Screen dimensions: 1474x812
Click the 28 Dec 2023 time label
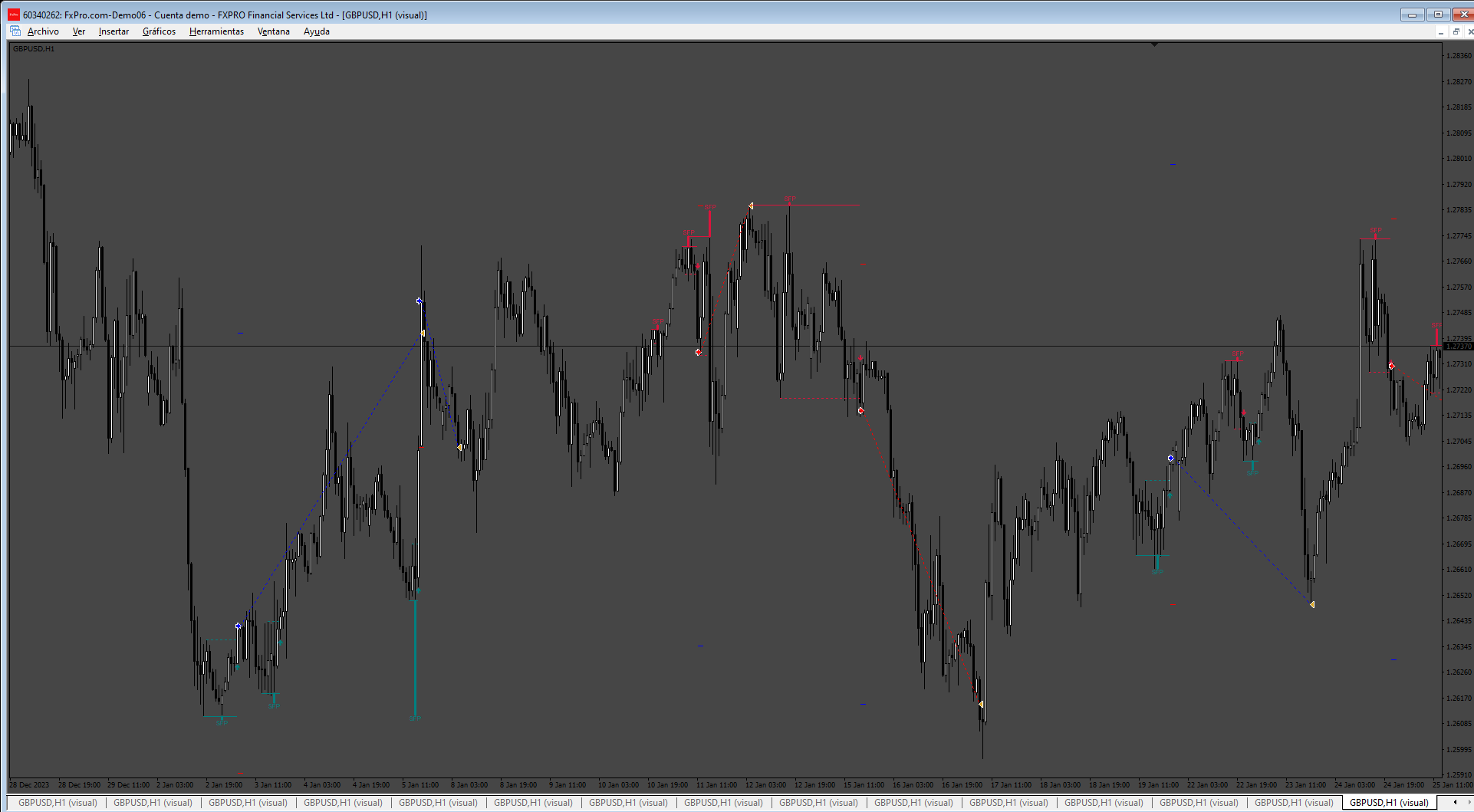[x=29, y=785]
